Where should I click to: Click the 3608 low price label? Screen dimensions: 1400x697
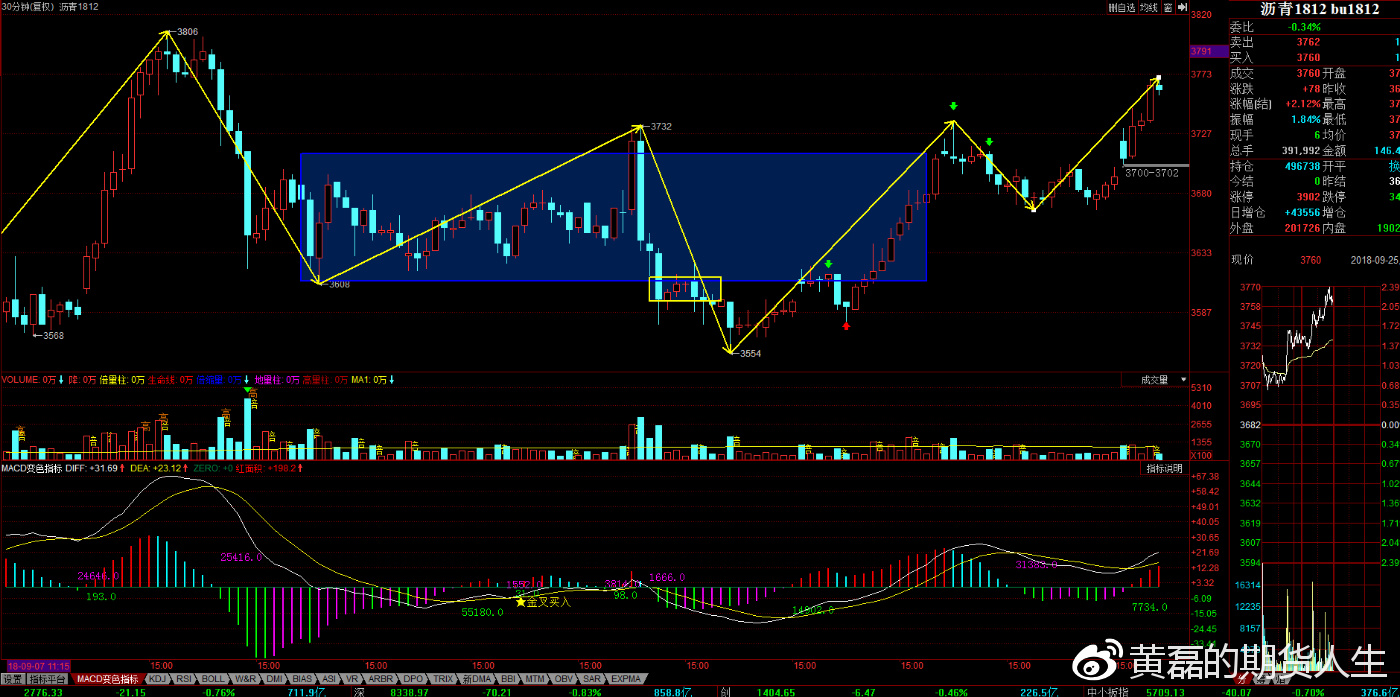click(x=339, y=285)
